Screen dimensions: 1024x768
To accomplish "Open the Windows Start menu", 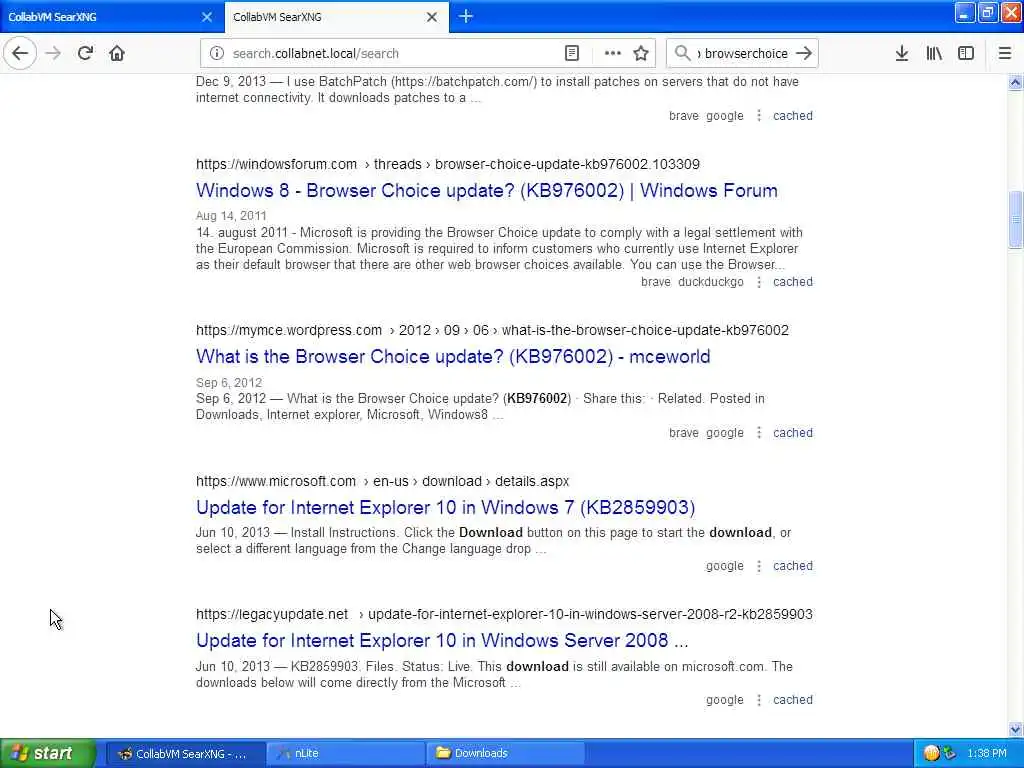I will click(47, 753).
